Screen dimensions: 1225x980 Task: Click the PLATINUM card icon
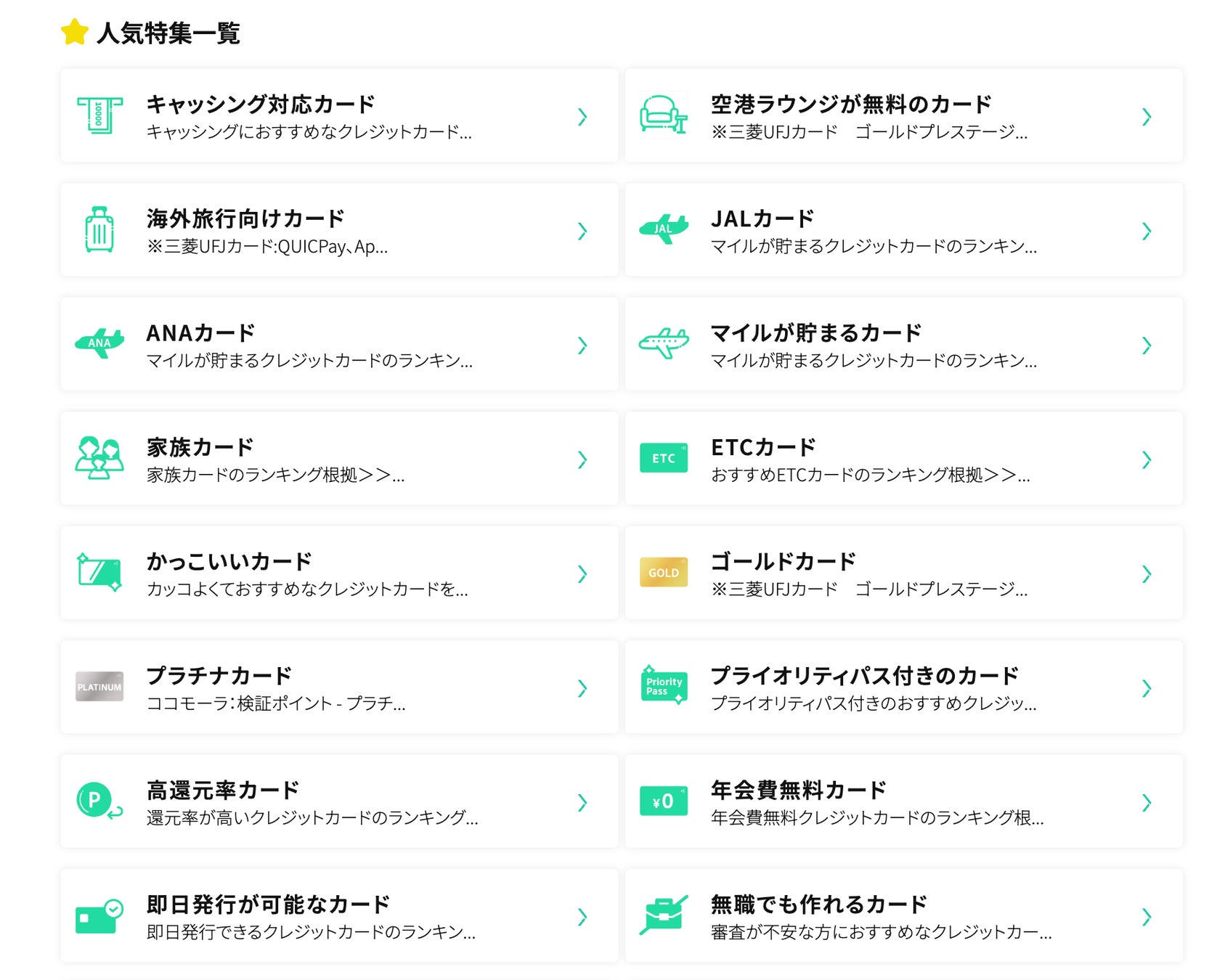pos(99,687)
